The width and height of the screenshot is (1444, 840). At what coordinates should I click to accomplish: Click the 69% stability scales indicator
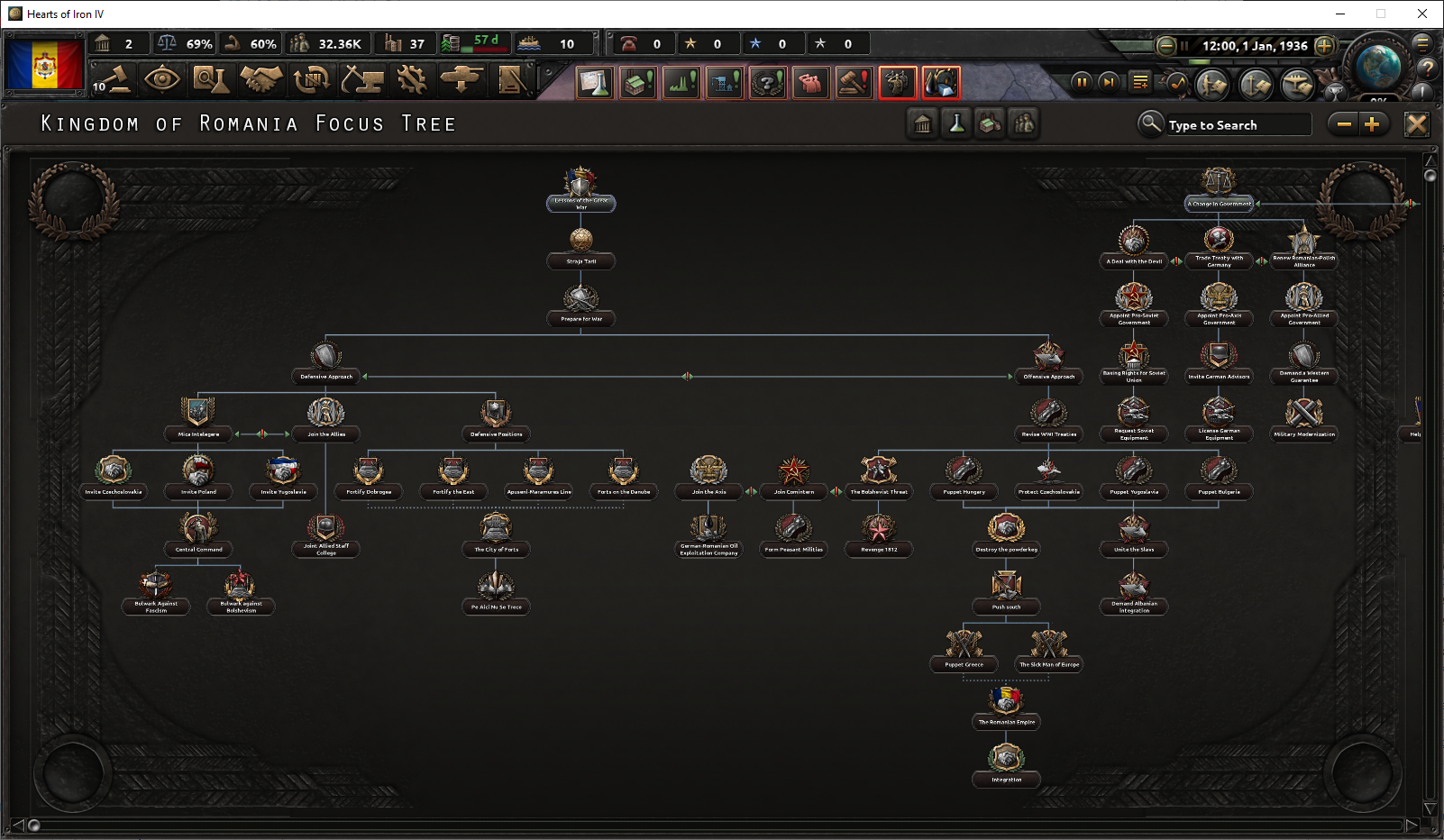[x=185, y=43]
